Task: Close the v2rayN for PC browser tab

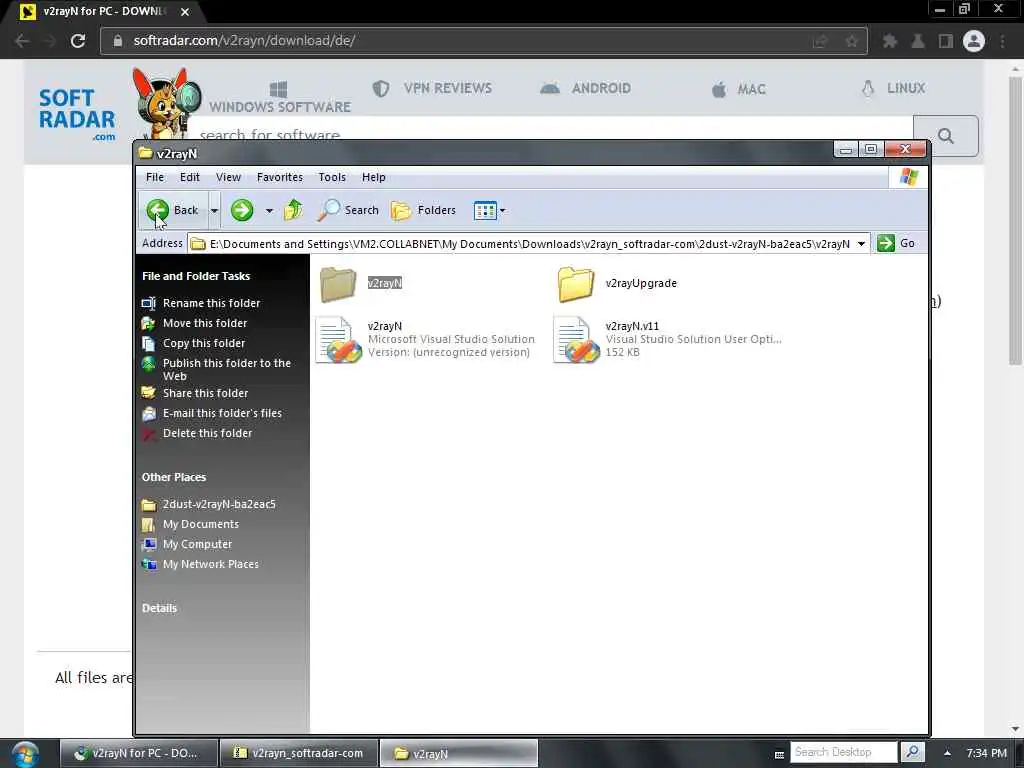Action: 185,12
